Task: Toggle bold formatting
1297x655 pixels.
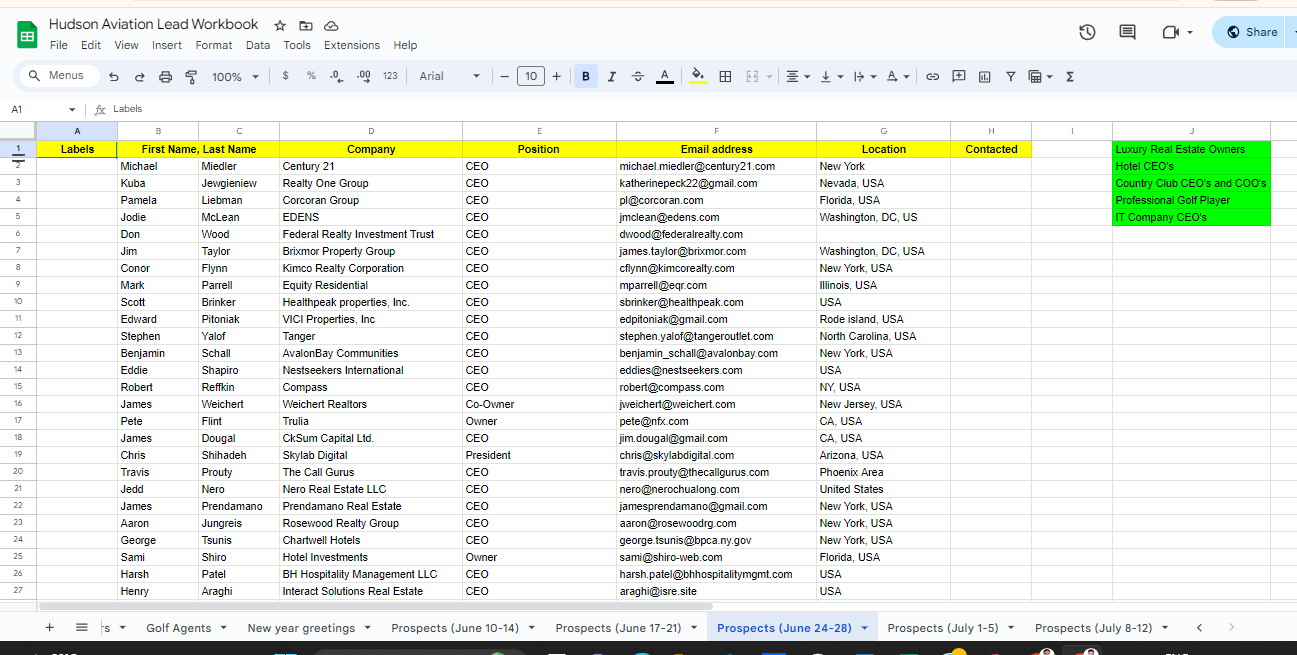Action: 586,76
